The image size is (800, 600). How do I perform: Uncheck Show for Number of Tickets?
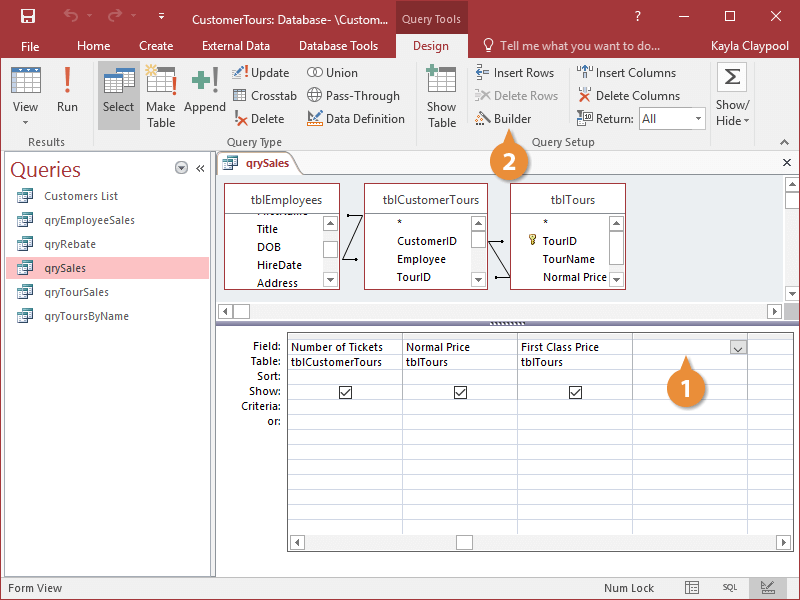click(x=345, y=393)
